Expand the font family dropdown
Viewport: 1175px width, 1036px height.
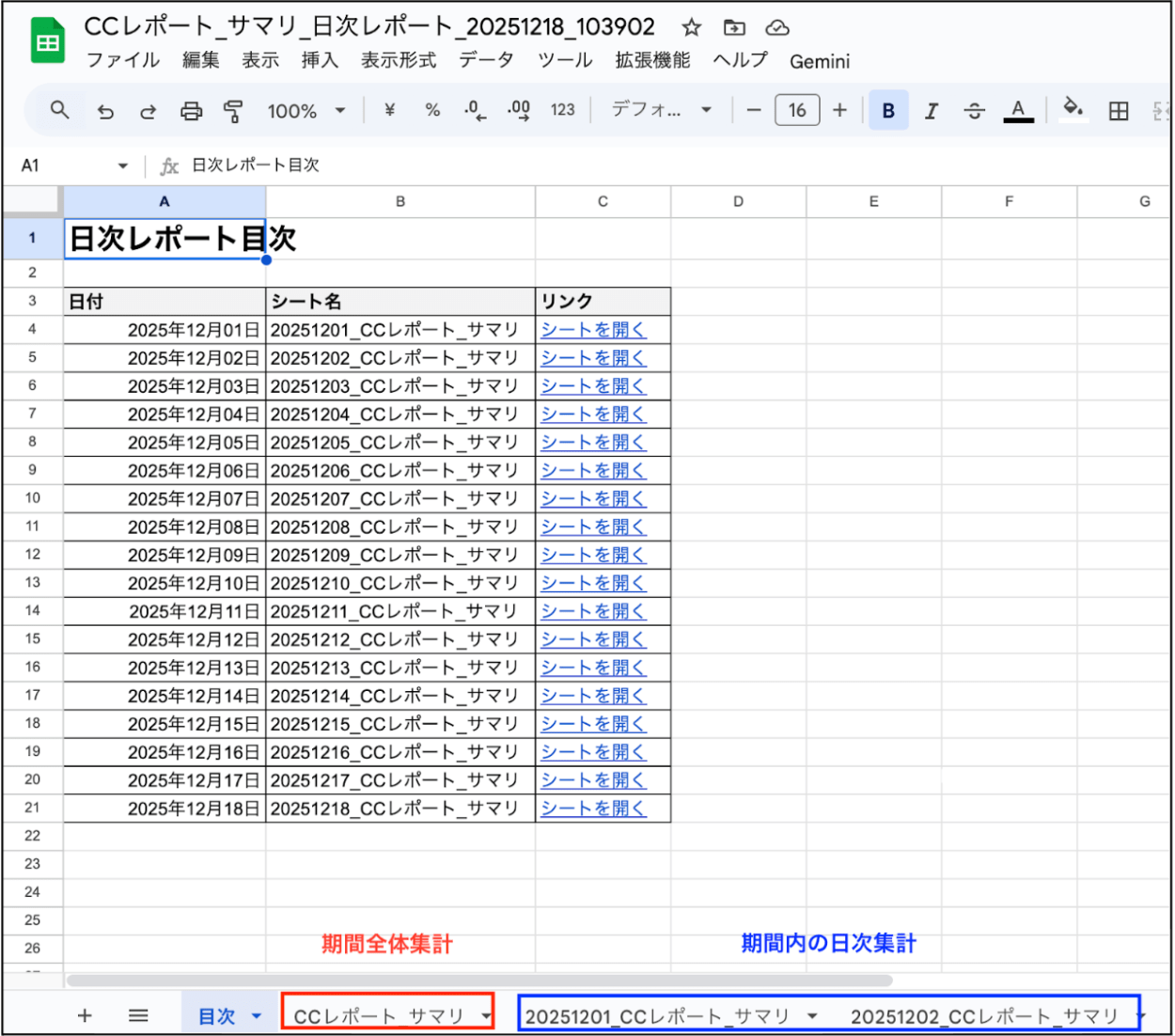pos(661,110)
